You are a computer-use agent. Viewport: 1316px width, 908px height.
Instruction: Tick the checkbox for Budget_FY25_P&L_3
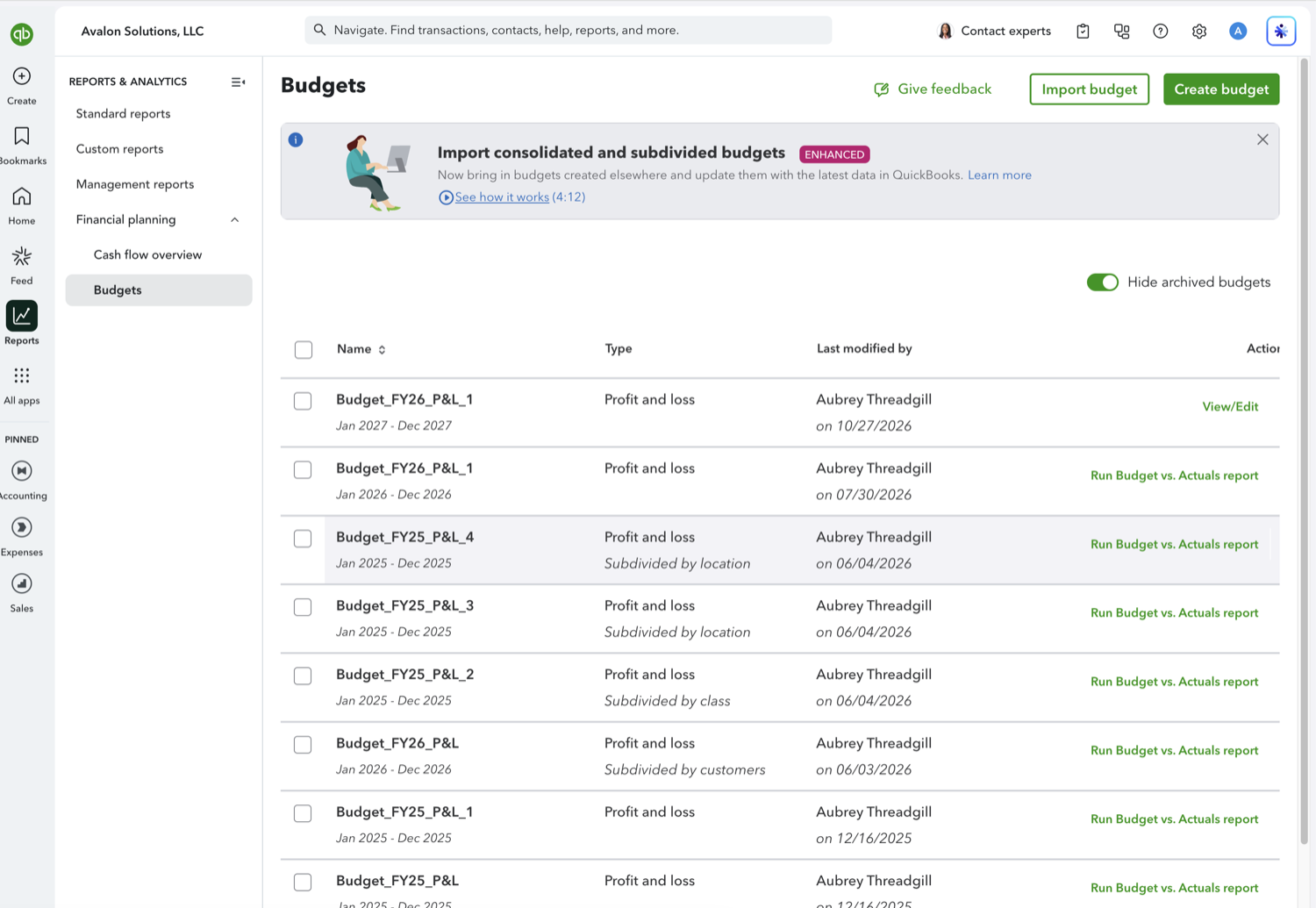303,607
